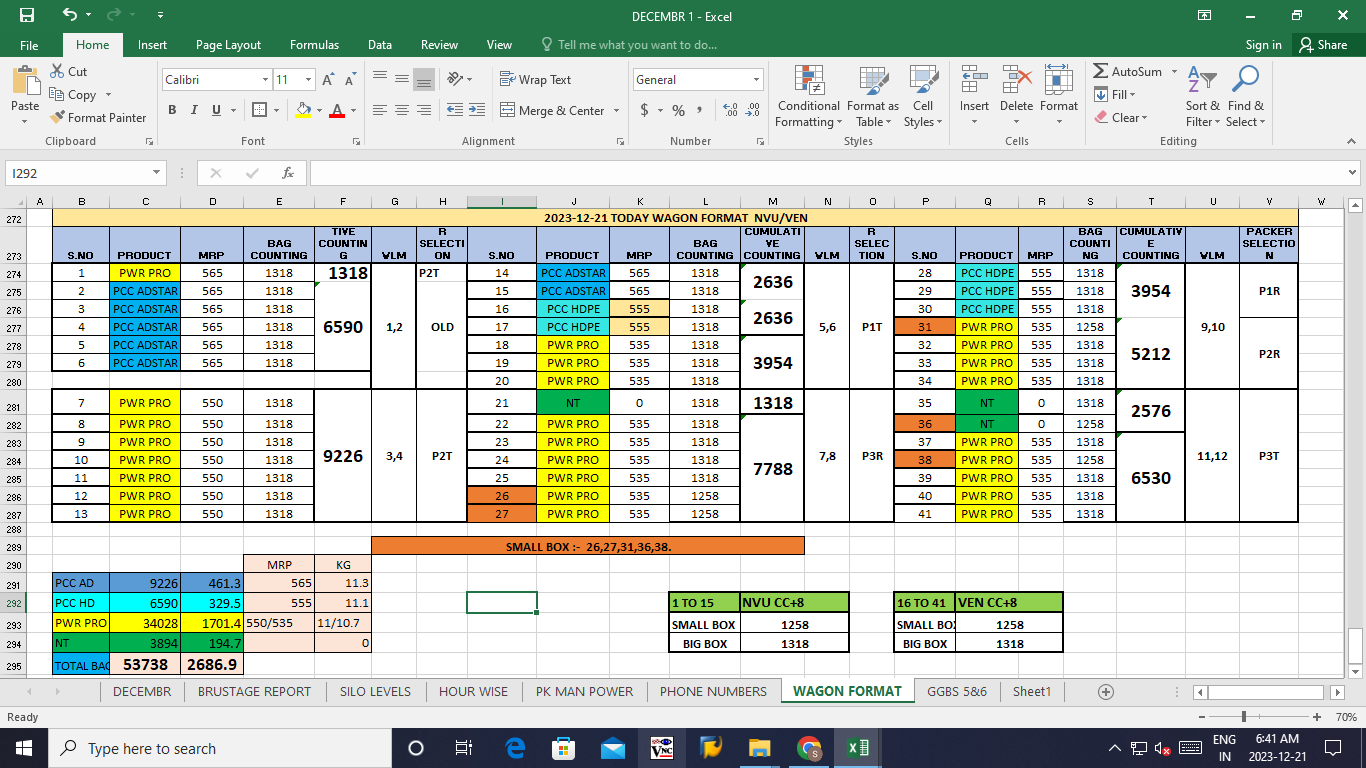Click the Share button
This screenshot has width=1366, height=768.
pos(1324,45)
